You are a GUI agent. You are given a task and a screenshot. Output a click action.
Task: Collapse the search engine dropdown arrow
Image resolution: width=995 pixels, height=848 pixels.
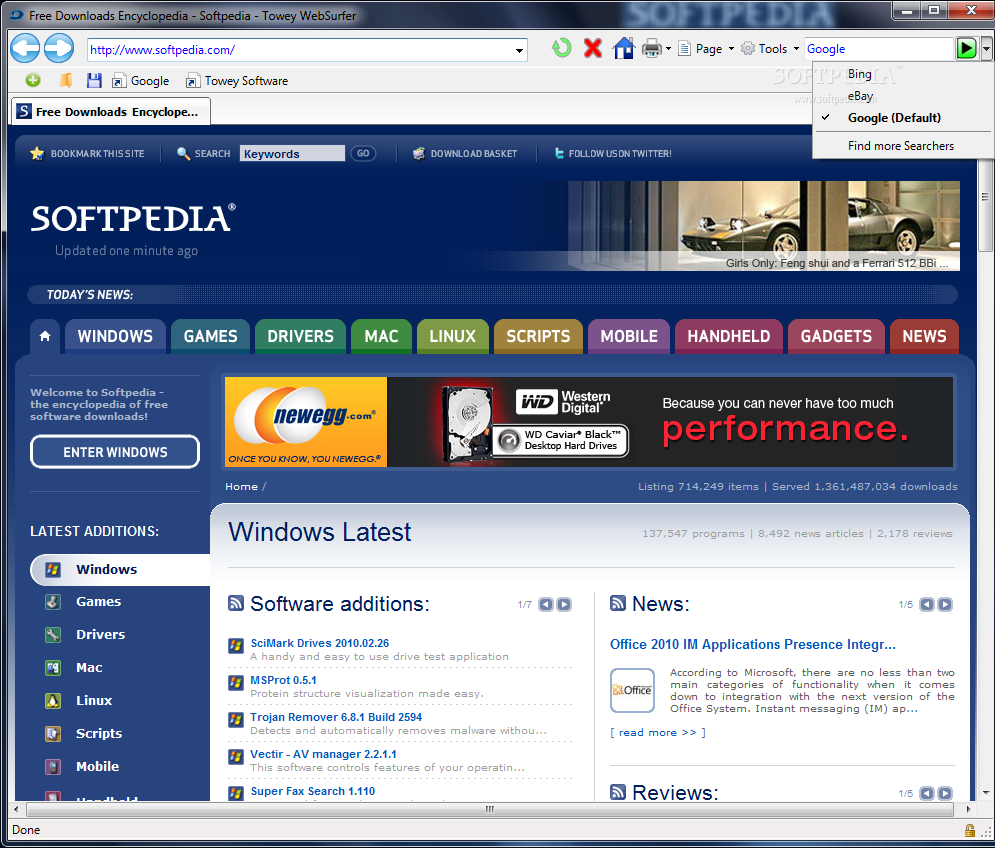pos(986,49)
